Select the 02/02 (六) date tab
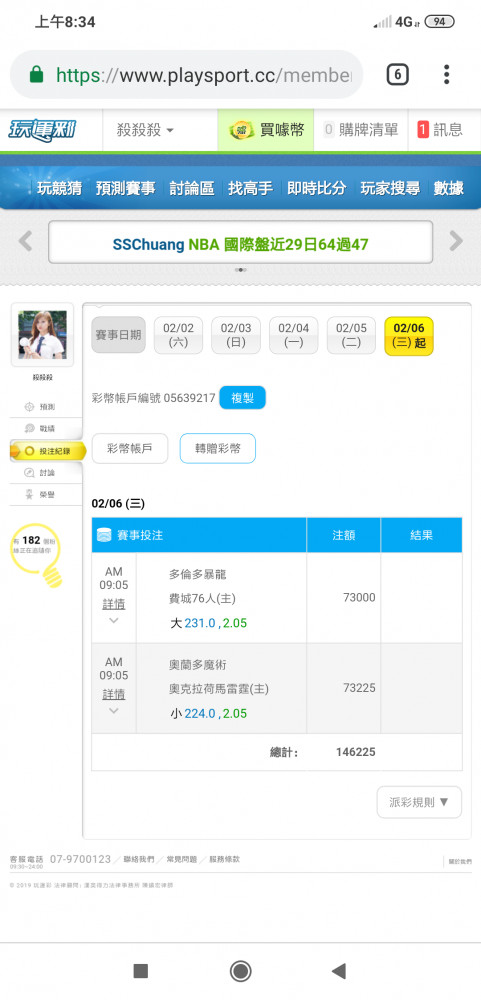Viewport: 481px width, 1000px height. tap(179, 335)
